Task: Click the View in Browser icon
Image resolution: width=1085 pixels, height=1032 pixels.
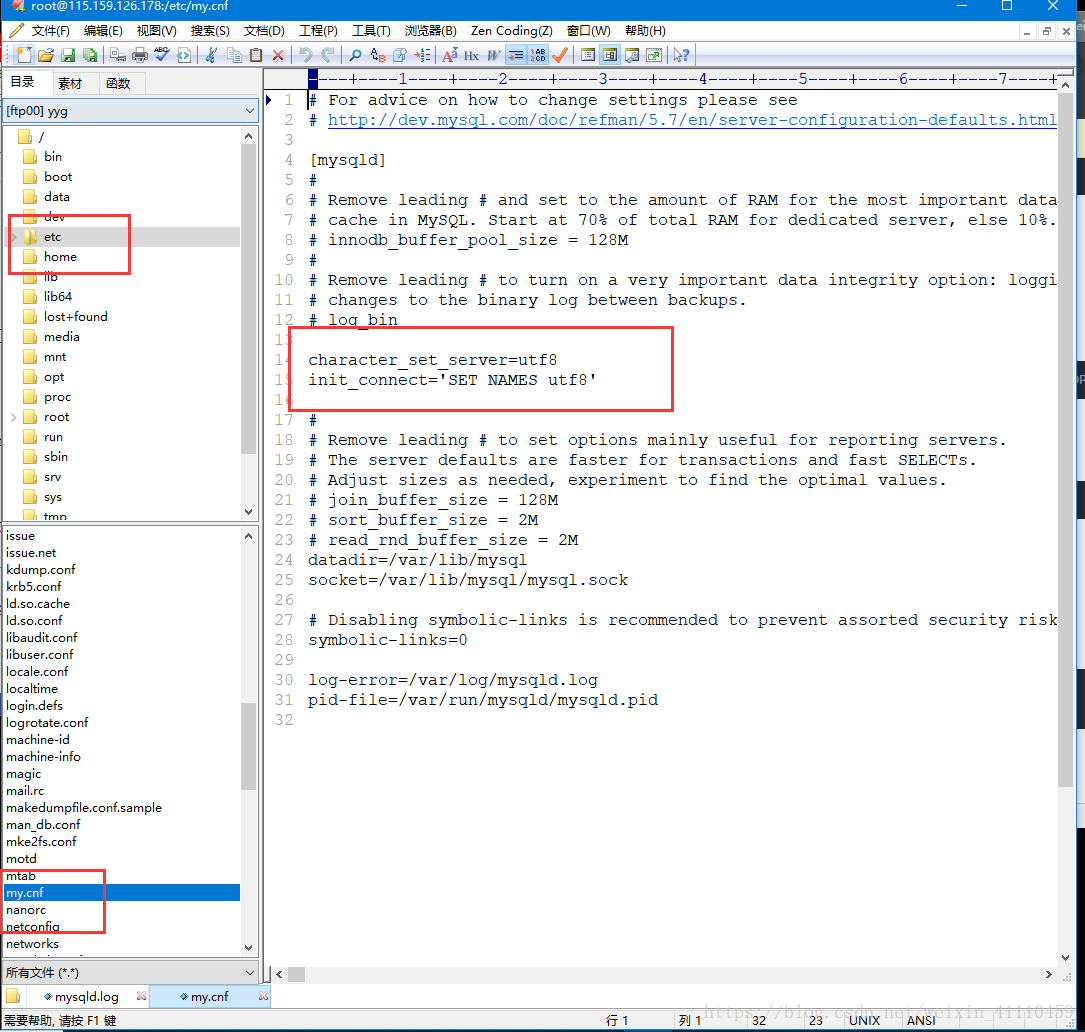Action: pyautogui.click(x=184, y=55)
